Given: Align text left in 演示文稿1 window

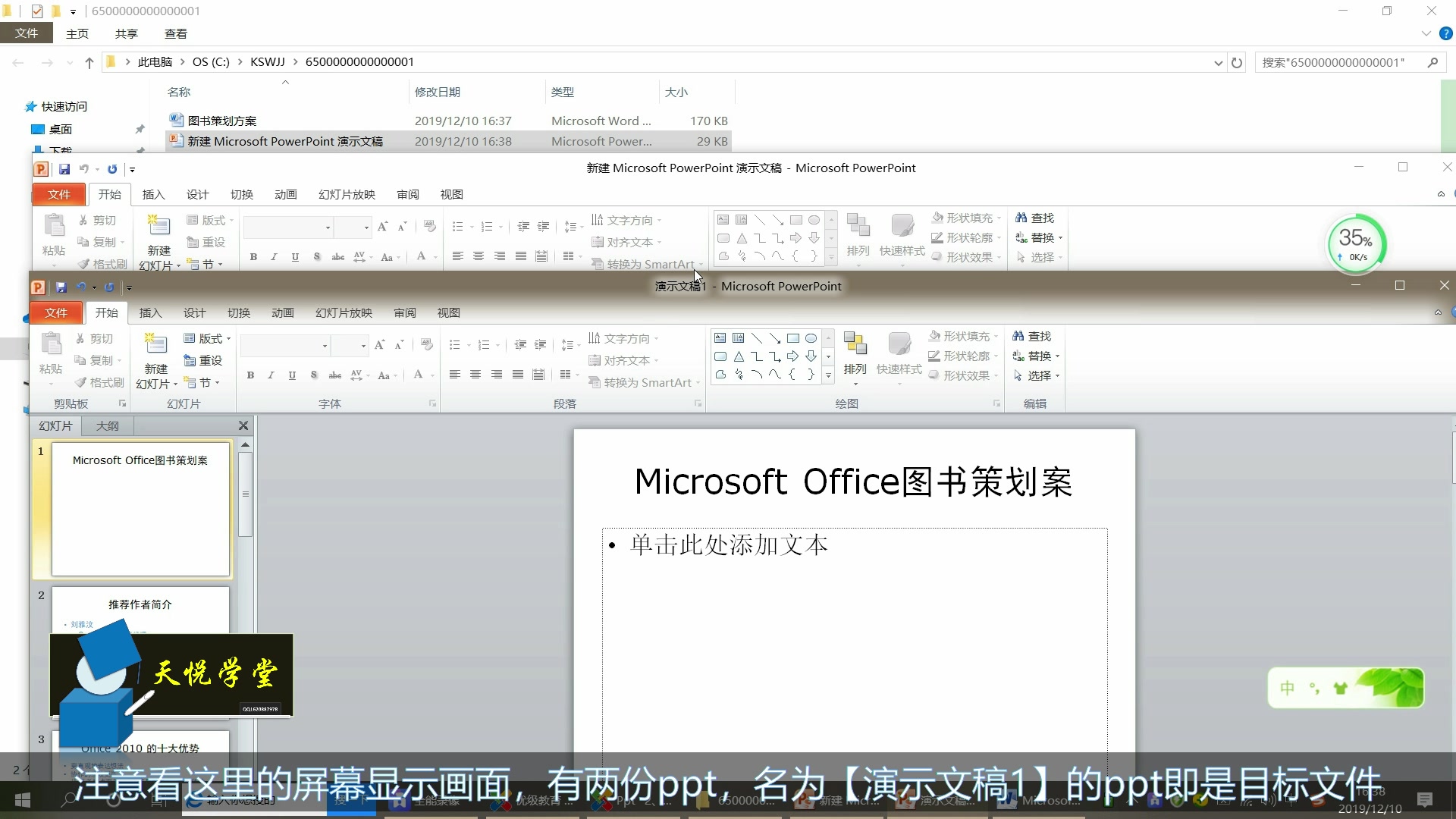Looking at the screenshot, I should pos(454,375).
